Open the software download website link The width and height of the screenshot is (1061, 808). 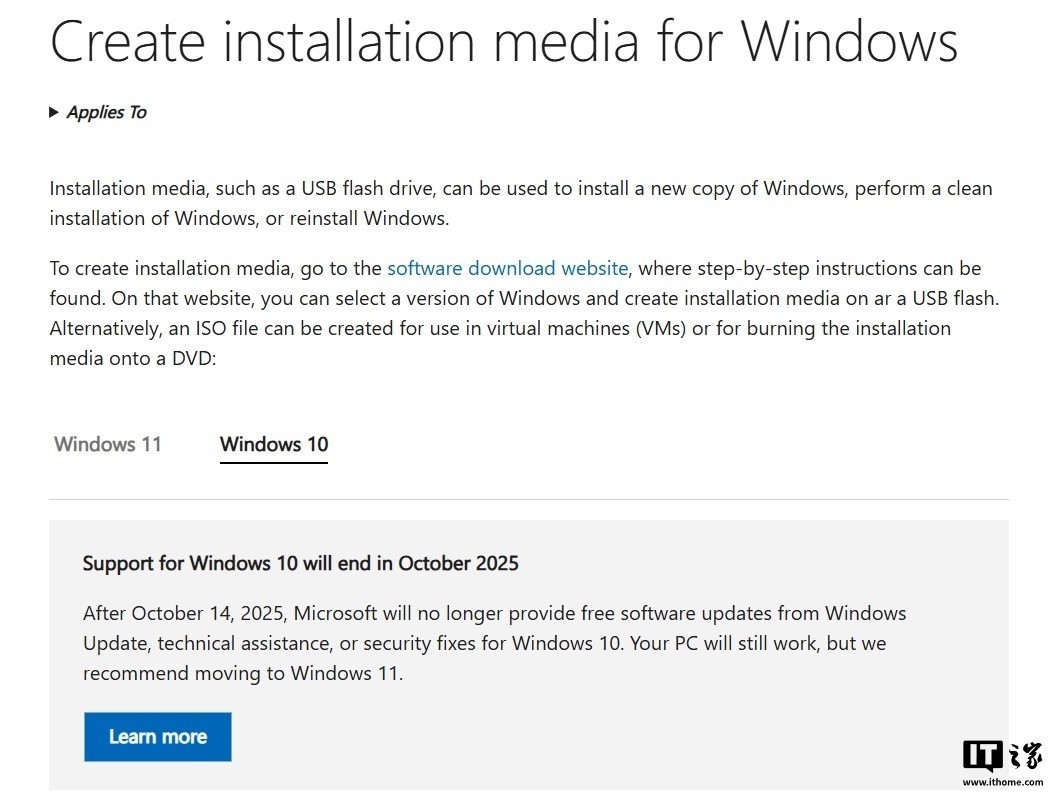point(507,269)
